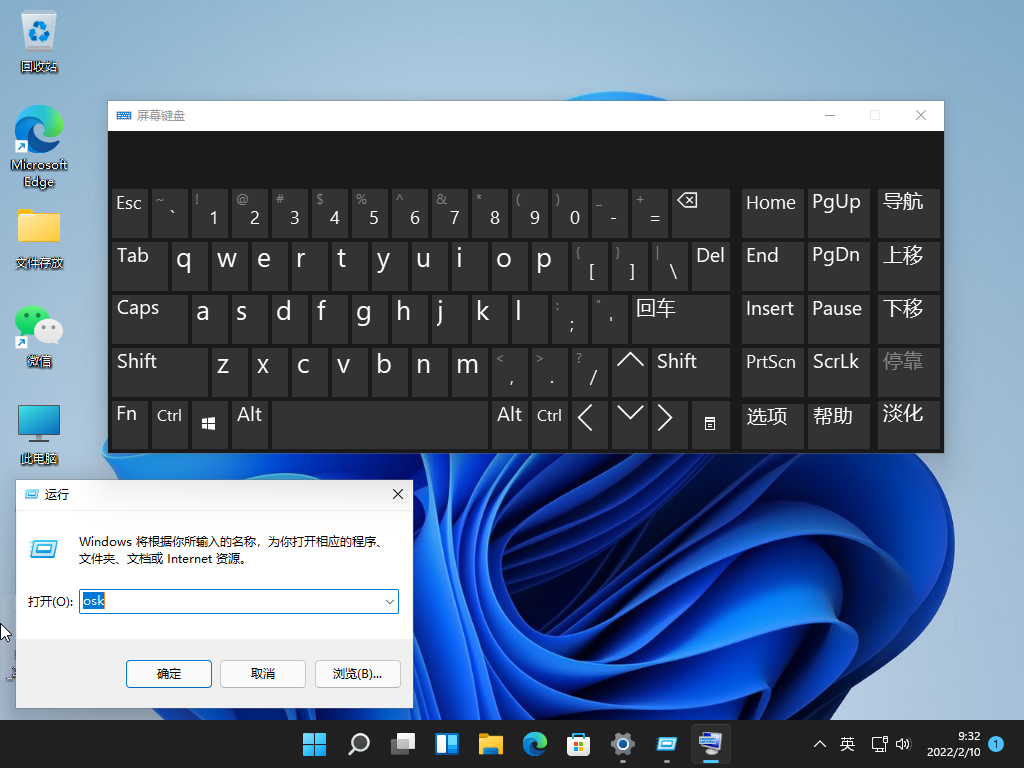The image size is (1024, 768).
Task: Open 浏览 to browse for a program
Action: coord(357,673)
